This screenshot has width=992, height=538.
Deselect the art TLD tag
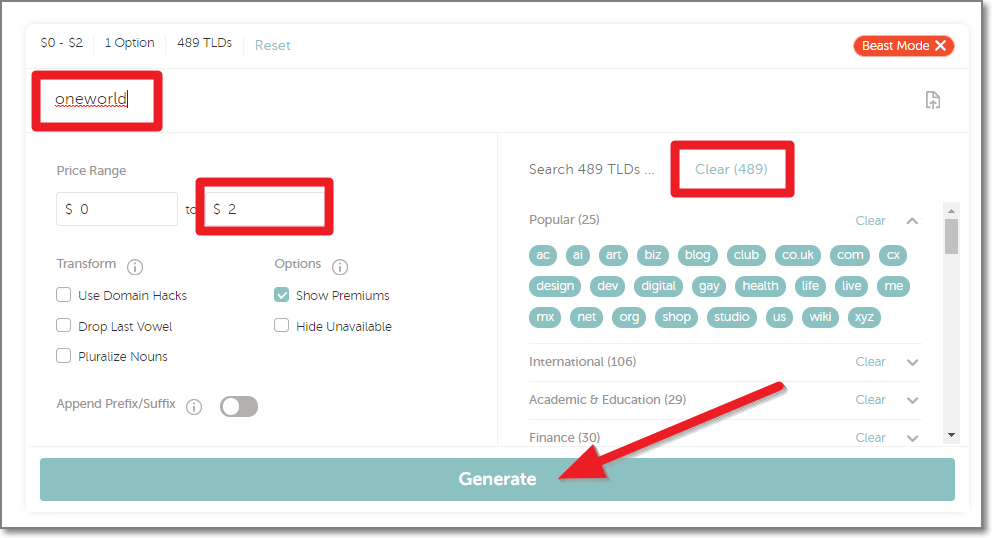[614, 255]
